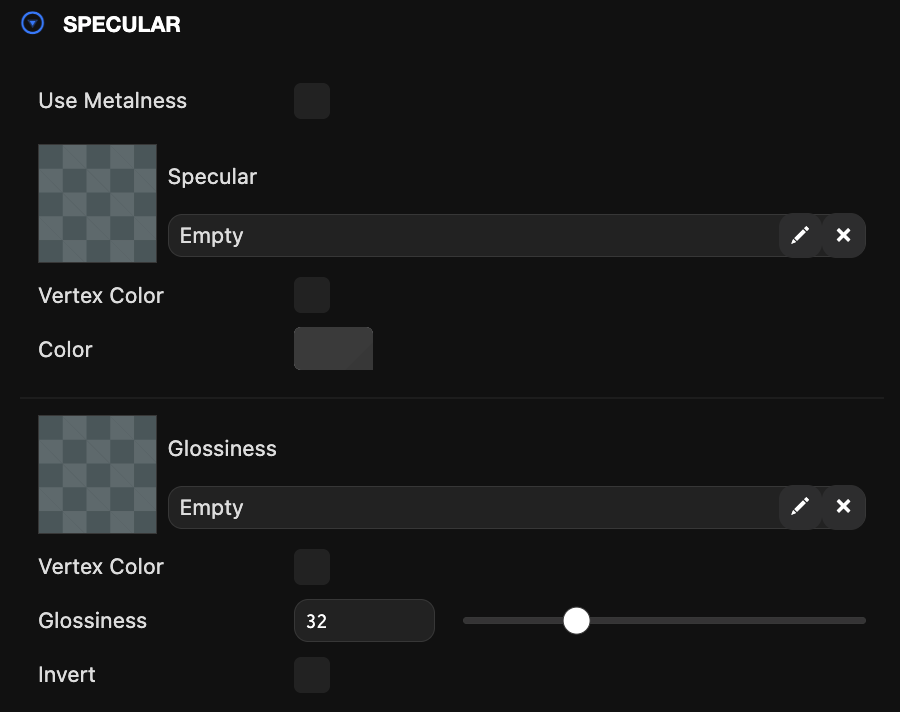The width and height of the screenshot is (900, 712).
Task: Enable the Invert checkbox
Action: click(x=312, y=675)
